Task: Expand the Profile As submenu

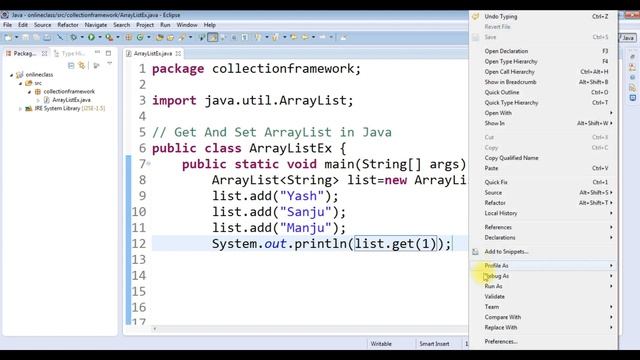Action: 544,265
